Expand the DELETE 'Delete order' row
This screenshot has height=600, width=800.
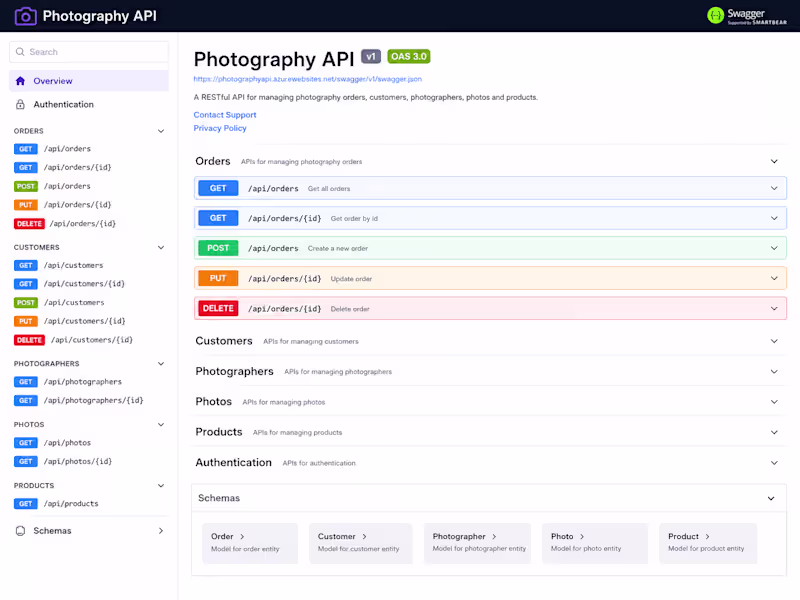point(490,308)
